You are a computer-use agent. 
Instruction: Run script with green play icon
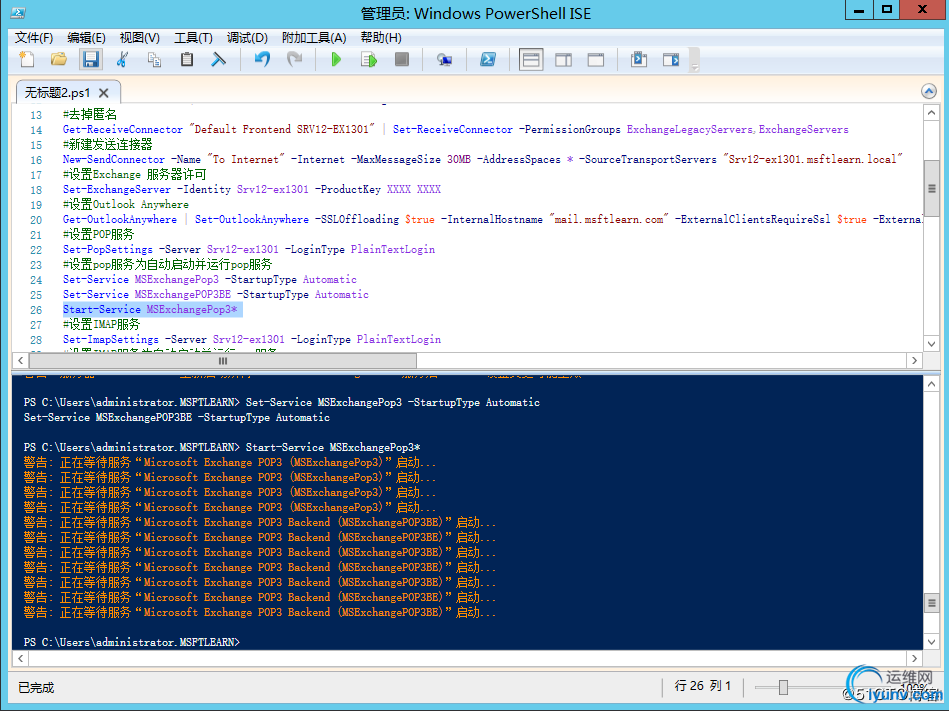(336, 59)
